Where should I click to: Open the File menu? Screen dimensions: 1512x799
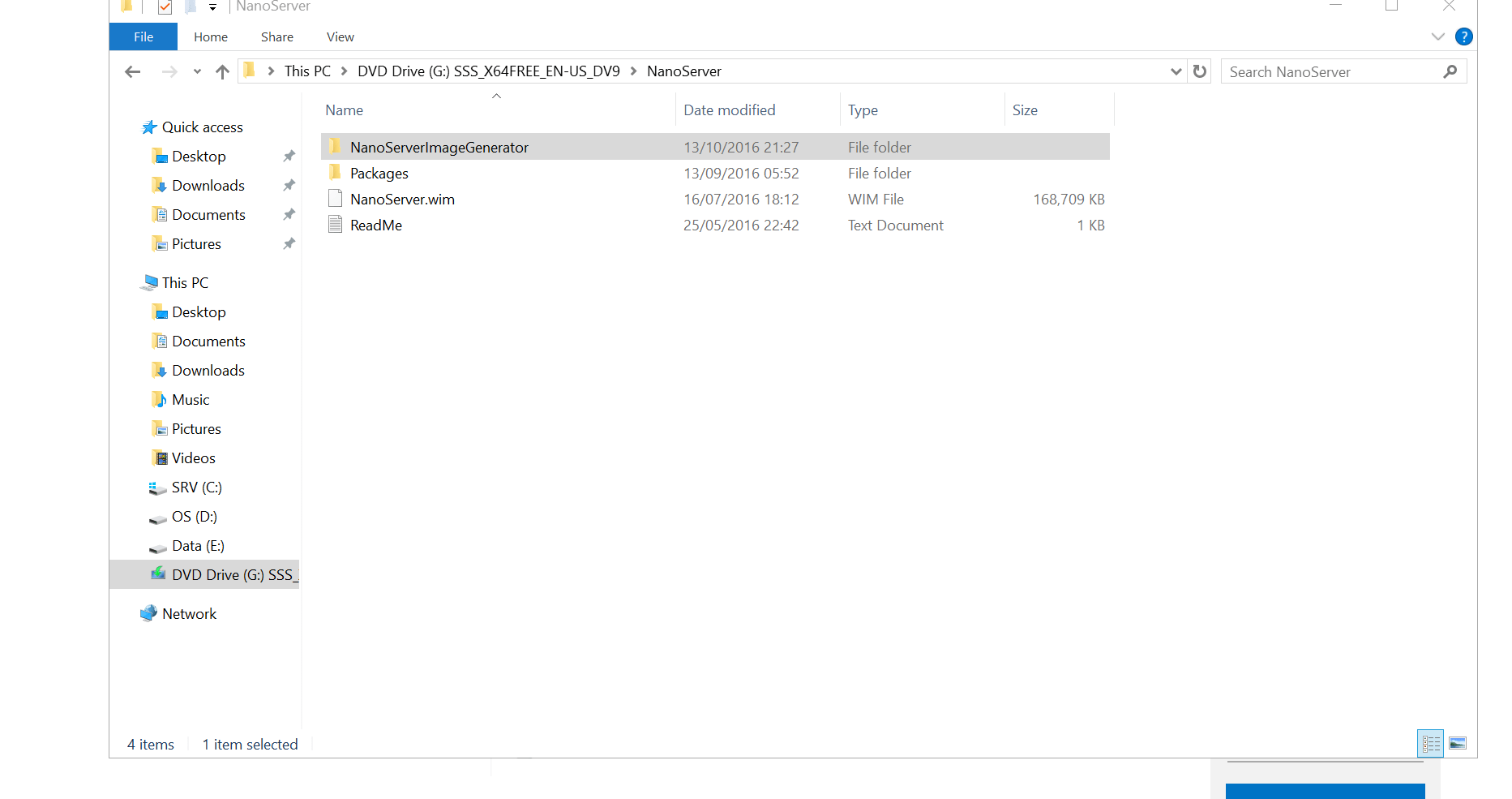pos(143,37)
